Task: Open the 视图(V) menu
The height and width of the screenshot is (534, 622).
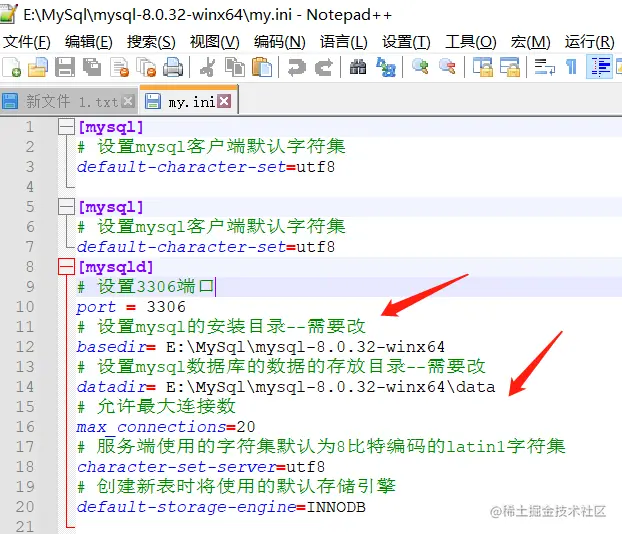Action: pos(215,42)
